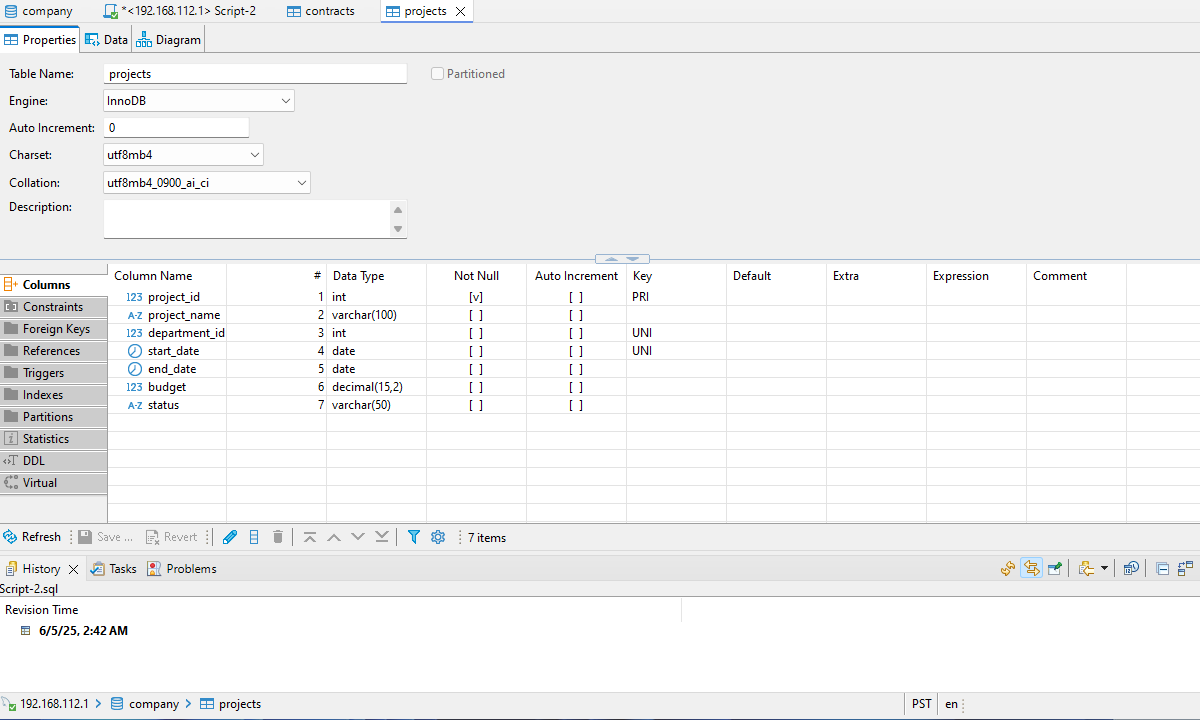Viewport: 1200px width, 720px height.
Task: Open the Engine InnoDB dropdown
Action: tap(199, 101)
